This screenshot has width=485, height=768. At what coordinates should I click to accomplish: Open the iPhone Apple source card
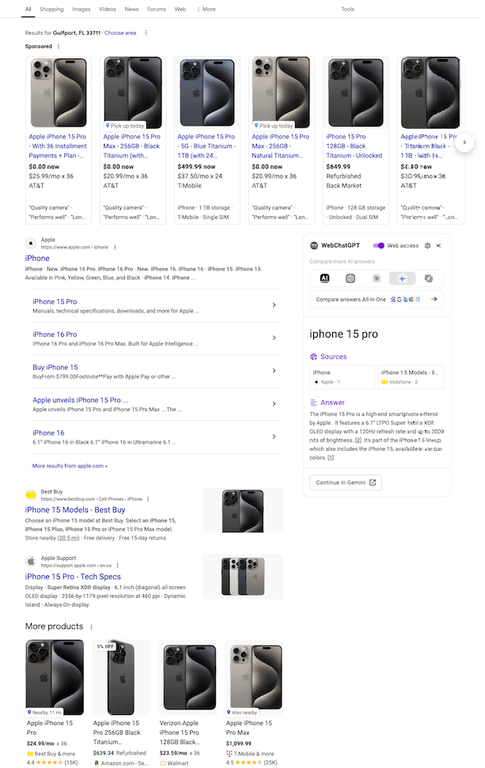342,377
